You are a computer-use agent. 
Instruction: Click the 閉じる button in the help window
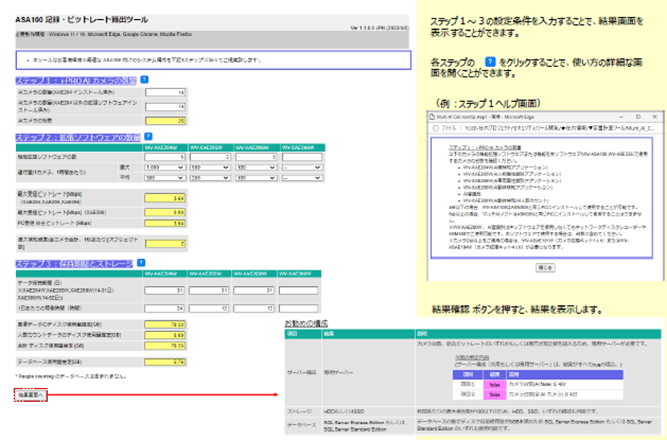click(545, 268)
